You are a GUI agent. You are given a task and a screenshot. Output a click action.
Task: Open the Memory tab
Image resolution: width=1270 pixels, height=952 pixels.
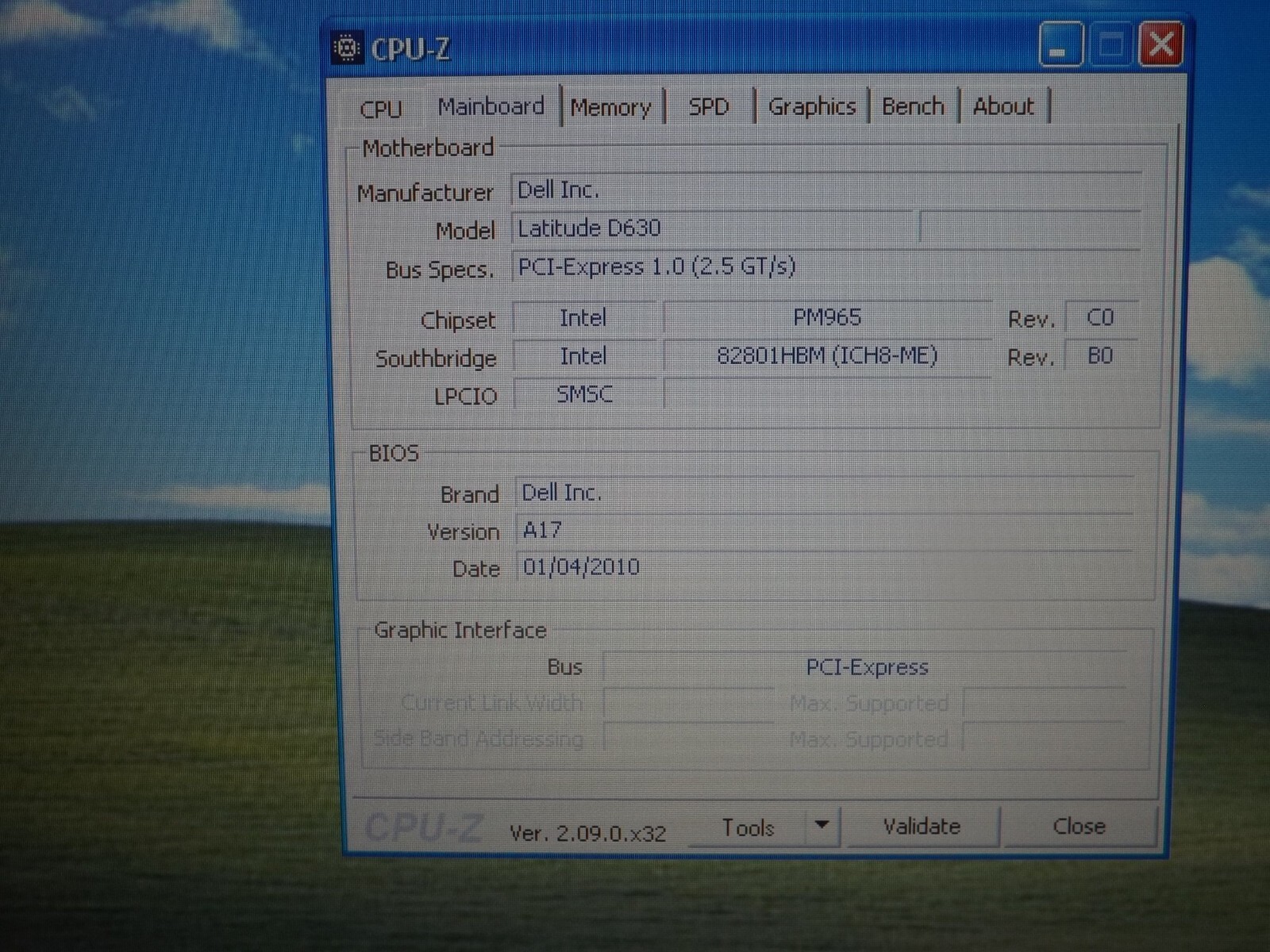point(610,107)
